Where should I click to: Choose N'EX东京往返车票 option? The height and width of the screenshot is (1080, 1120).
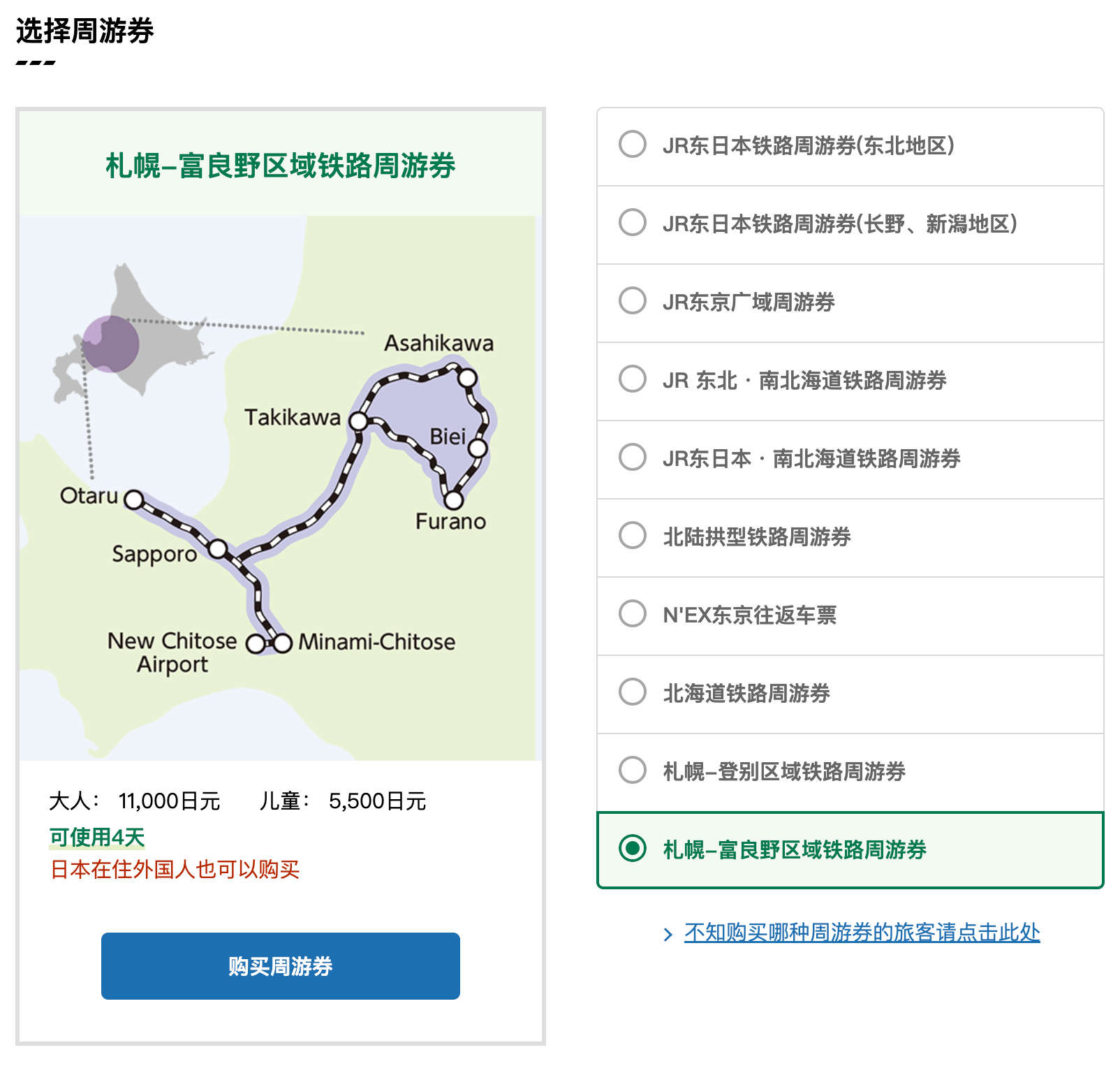pyautogui.click(x=633, y=614)
